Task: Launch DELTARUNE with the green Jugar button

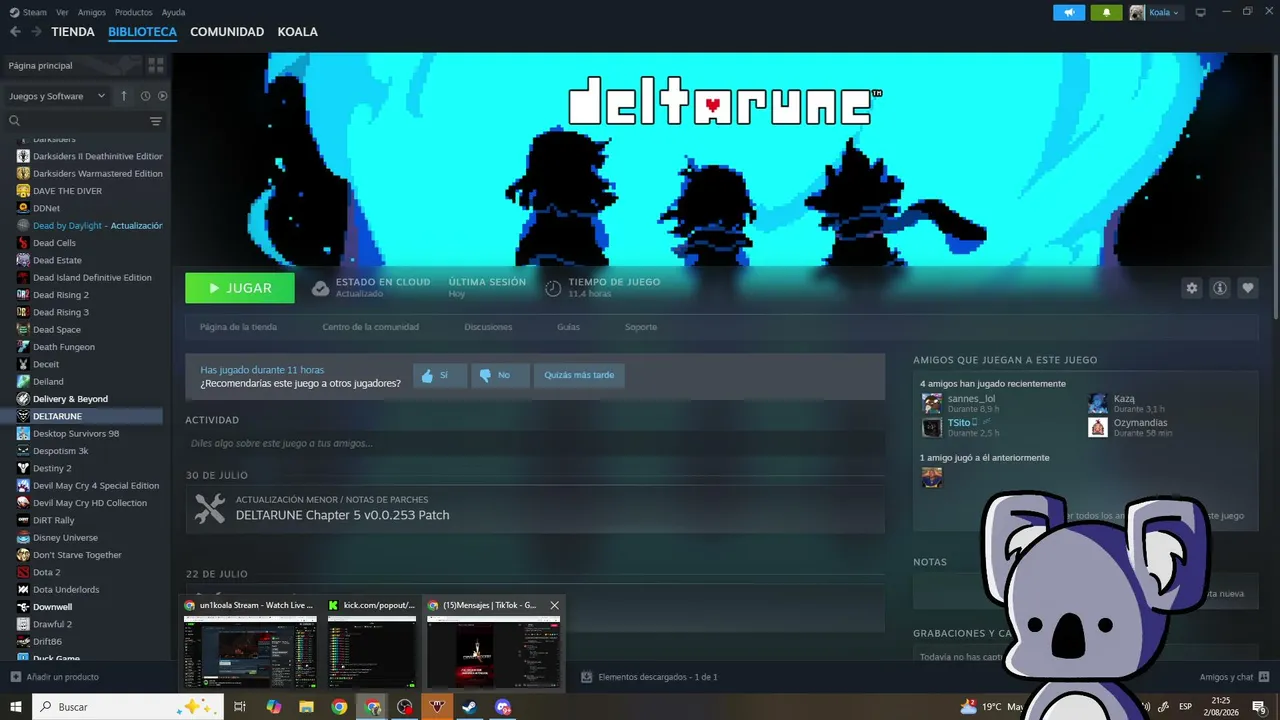Action: (x=240, y=288)
